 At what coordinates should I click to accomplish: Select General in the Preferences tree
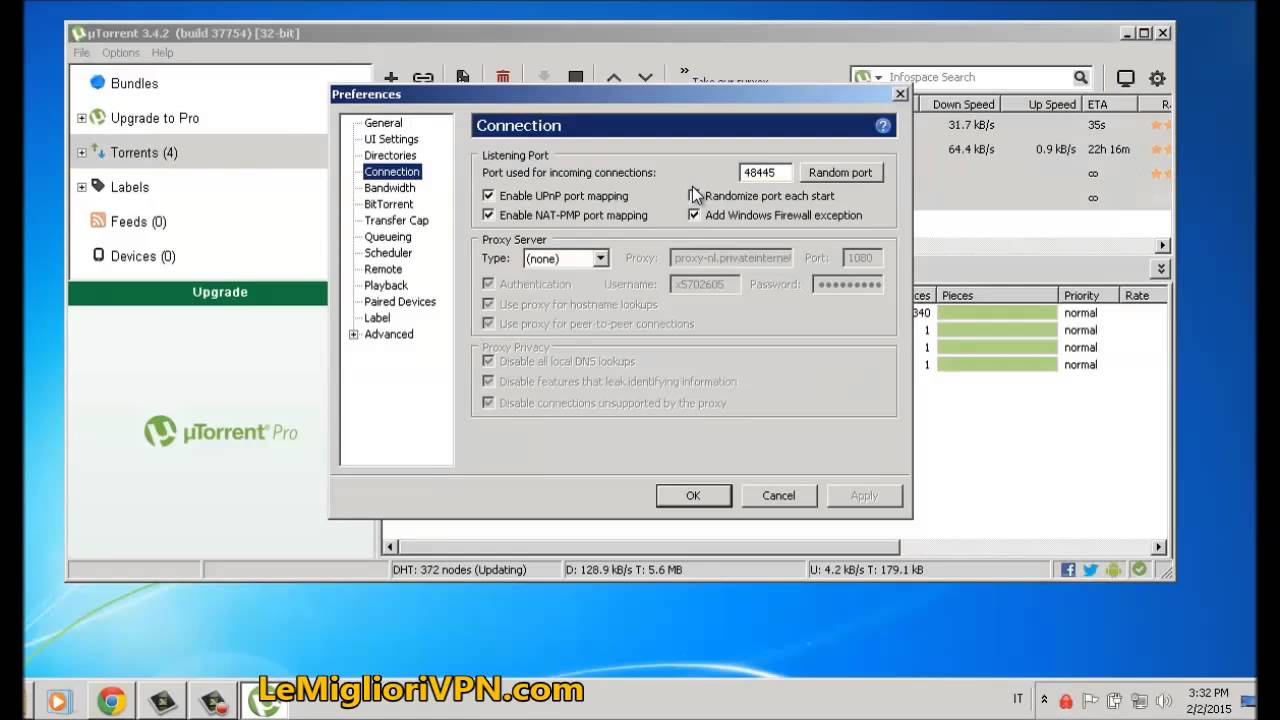click(x=383, y=123)
